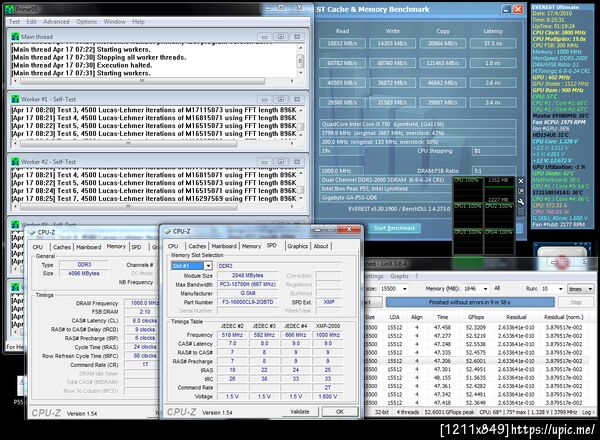Click the CPU-Z icon in SPD window title
This screenshot has width=600, height=440.
tap(167, 231)
